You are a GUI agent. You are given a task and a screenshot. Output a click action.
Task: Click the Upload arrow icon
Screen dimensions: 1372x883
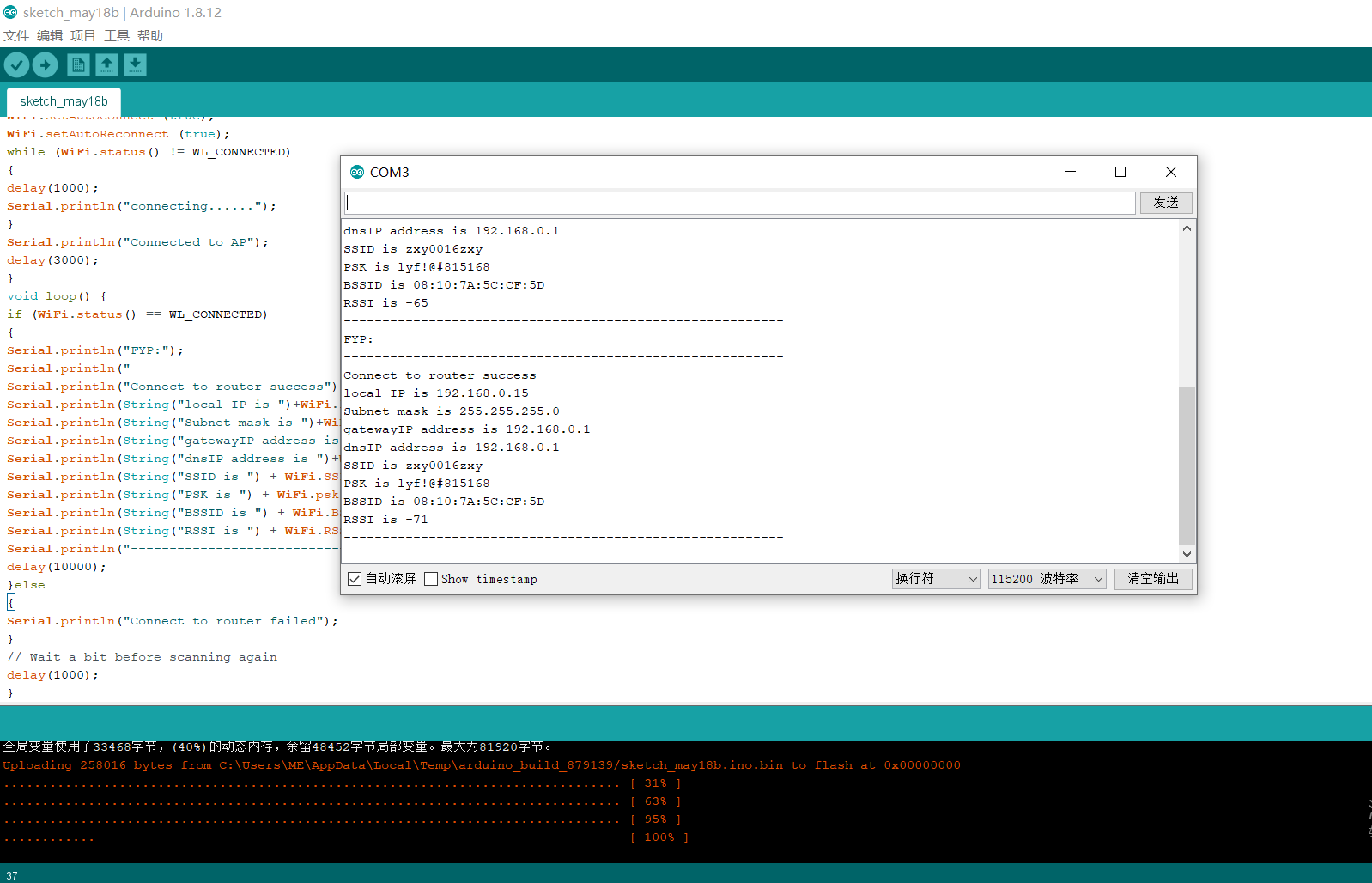[x=45, y=64]
